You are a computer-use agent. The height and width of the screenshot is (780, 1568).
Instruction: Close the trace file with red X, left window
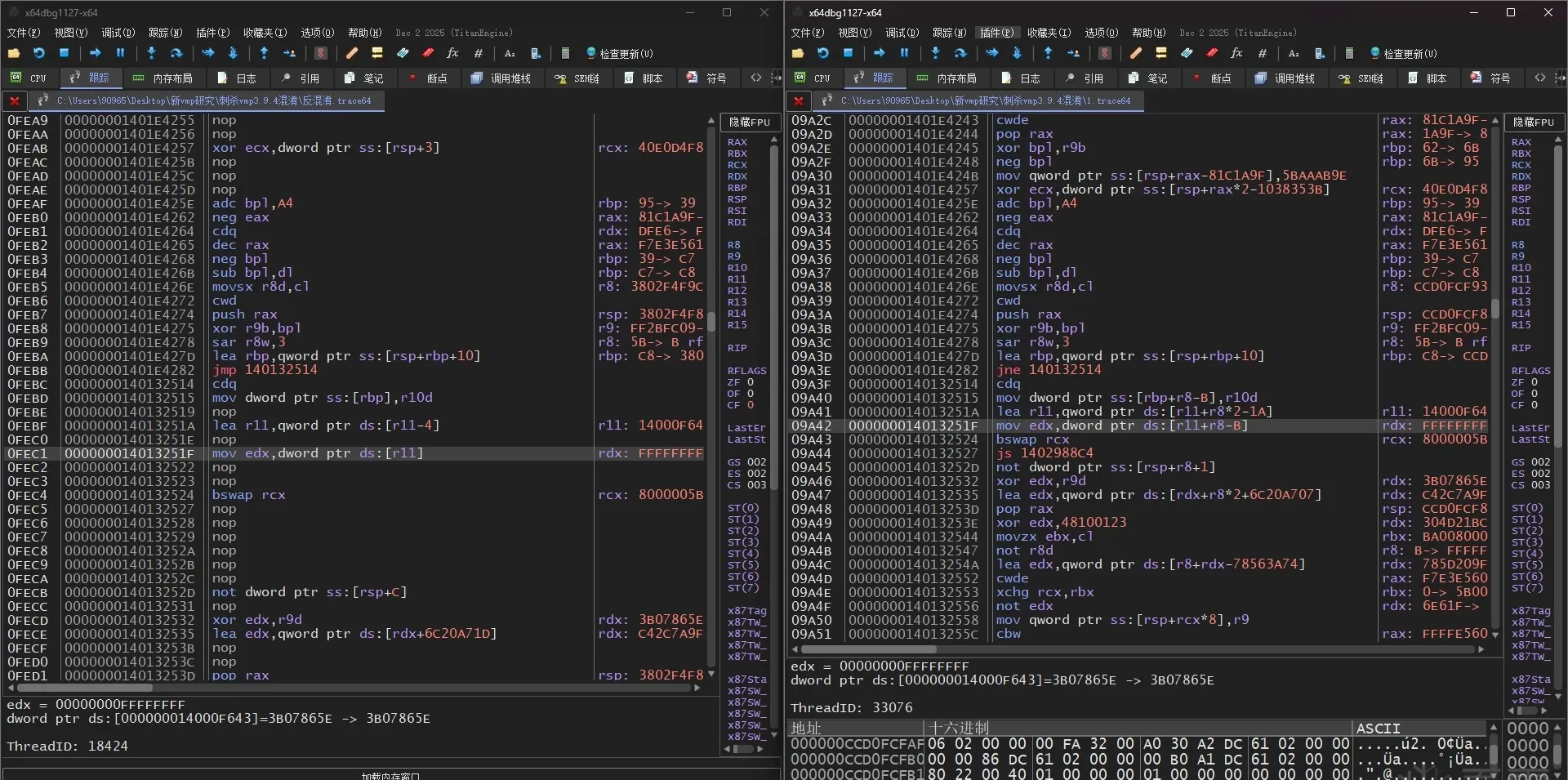click(x=15, y=101)
